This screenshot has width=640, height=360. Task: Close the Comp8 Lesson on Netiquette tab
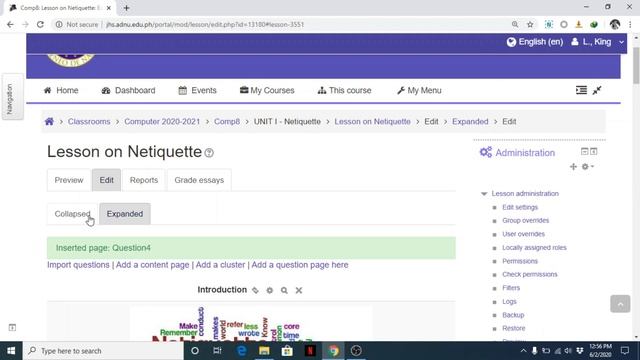(109, 8)
